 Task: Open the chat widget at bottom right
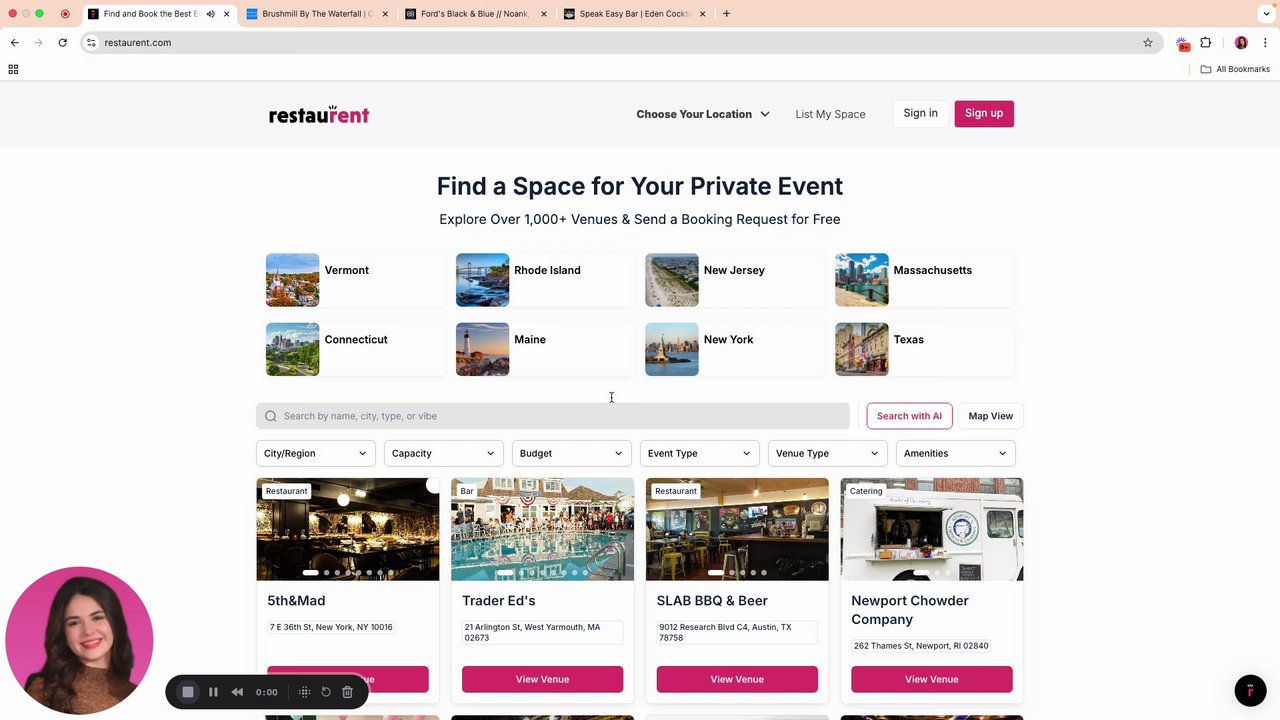click(1250, 691)
